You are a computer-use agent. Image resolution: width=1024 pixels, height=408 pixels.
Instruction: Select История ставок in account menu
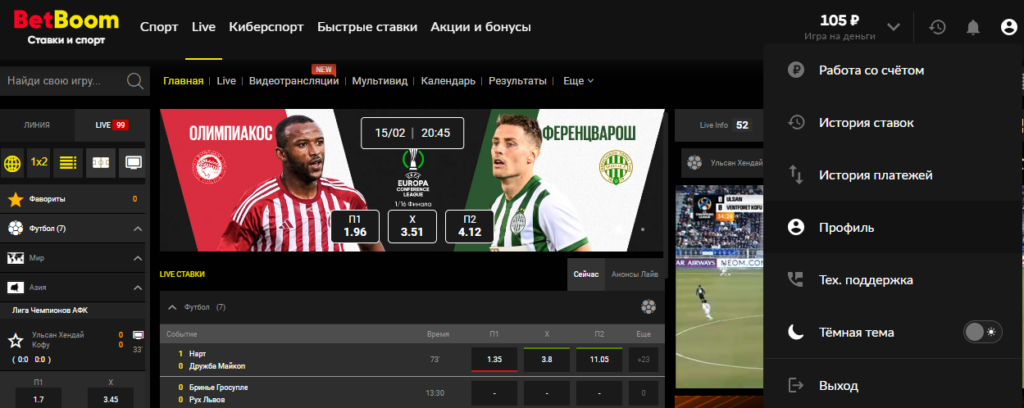coord(893,123)
